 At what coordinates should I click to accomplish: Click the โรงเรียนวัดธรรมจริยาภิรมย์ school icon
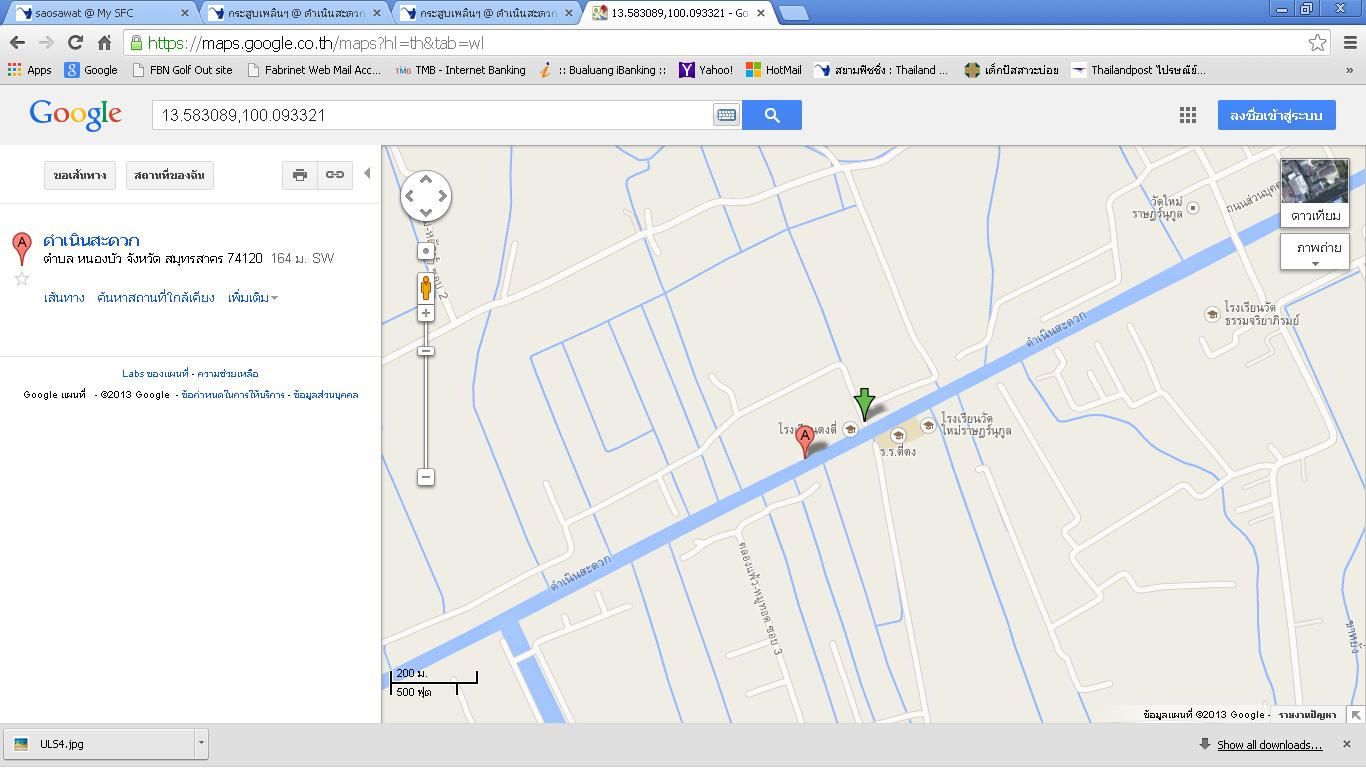tap(1212, 314)
